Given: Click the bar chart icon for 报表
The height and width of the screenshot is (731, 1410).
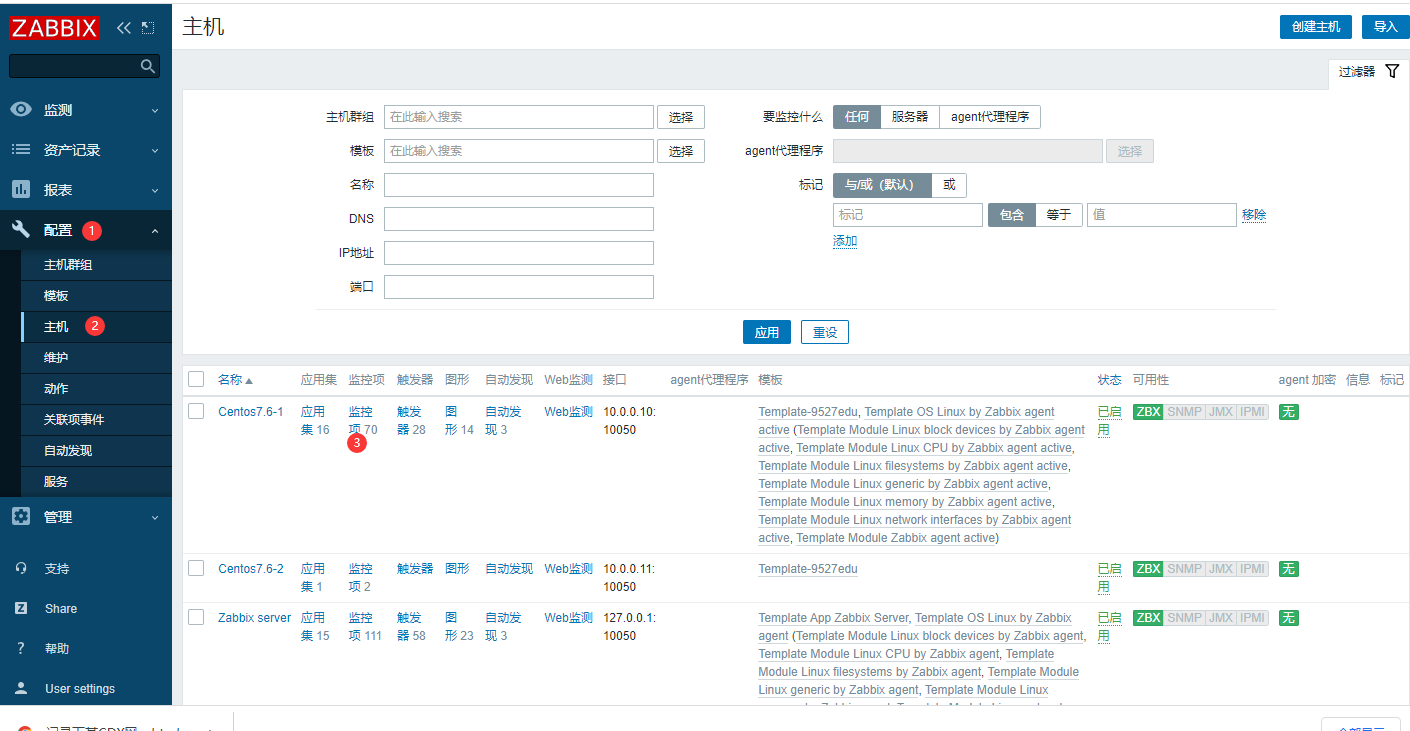Looking at the screenshot, I should [x=21, y=189].
